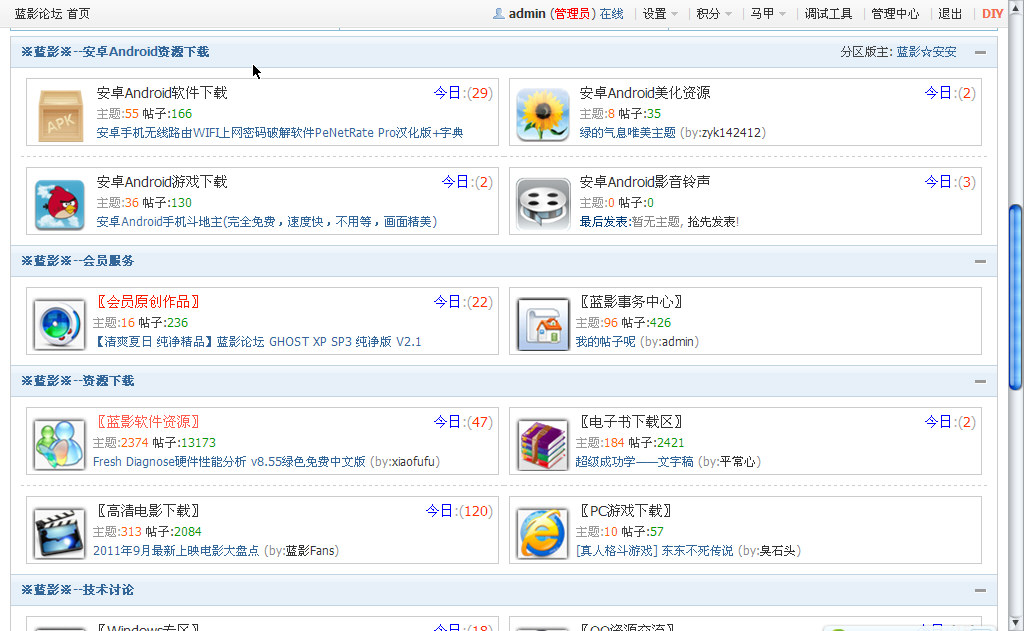The height and width of the screenshot is (631, 1024).
Task: Click the house folder icon for 蓝影事务中心
Action: (543, 325)
